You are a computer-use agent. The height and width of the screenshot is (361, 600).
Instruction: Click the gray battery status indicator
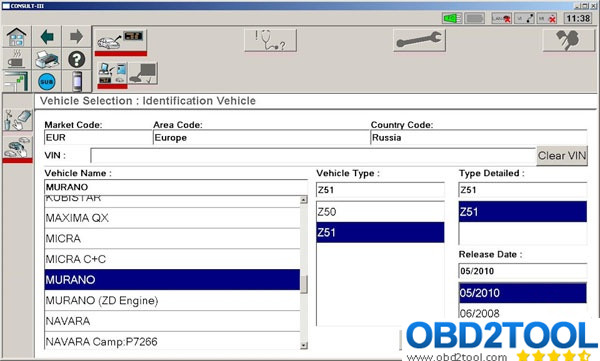coord(475,18)
